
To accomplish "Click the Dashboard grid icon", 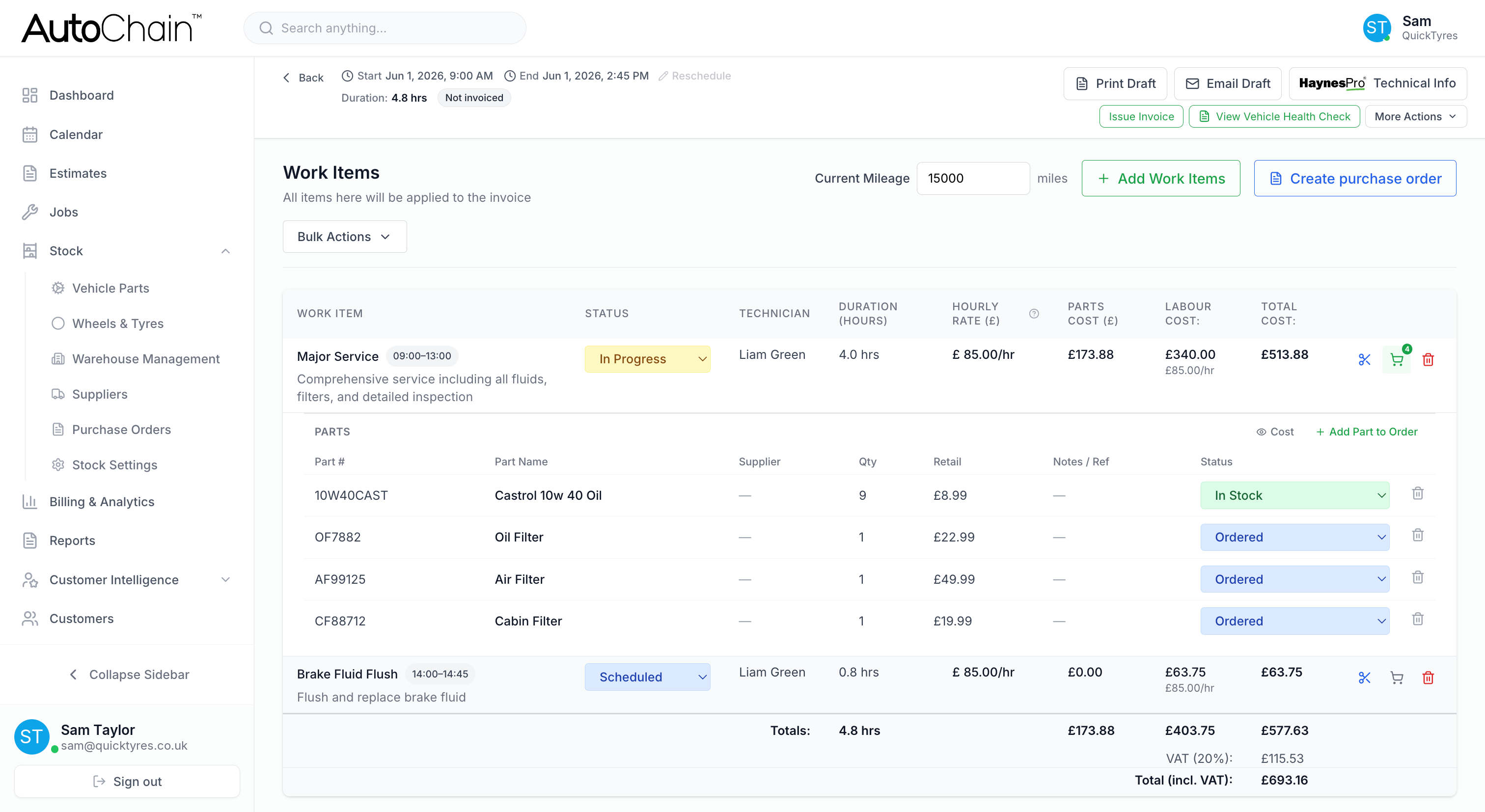I will coord(30,95).
